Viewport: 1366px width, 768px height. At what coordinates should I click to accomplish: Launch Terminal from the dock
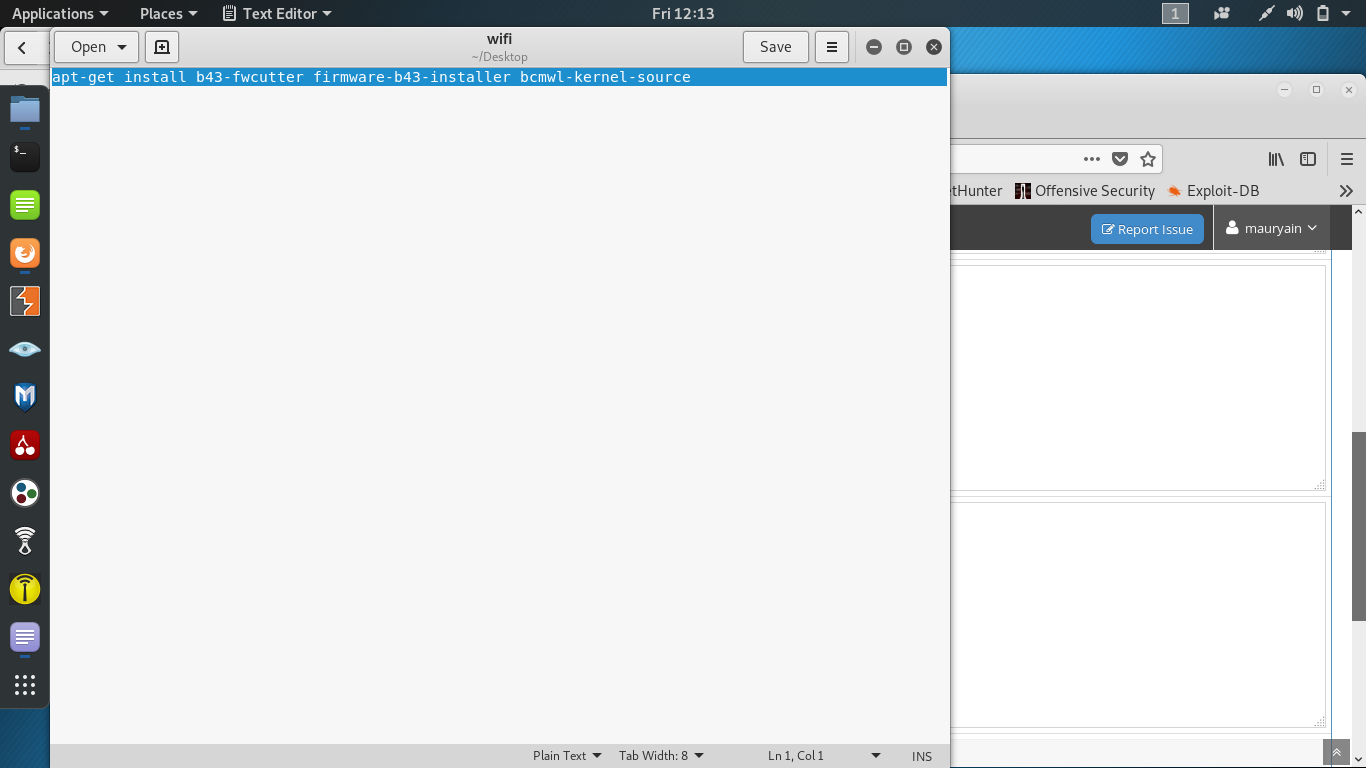click(25, 157)
